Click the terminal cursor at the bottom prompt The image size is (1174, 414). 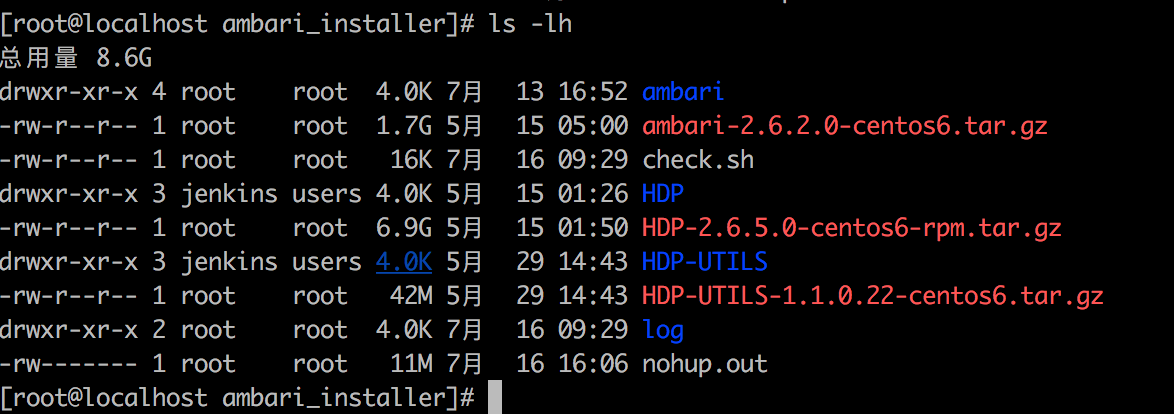pyautogui.click(x=494, y=397)
